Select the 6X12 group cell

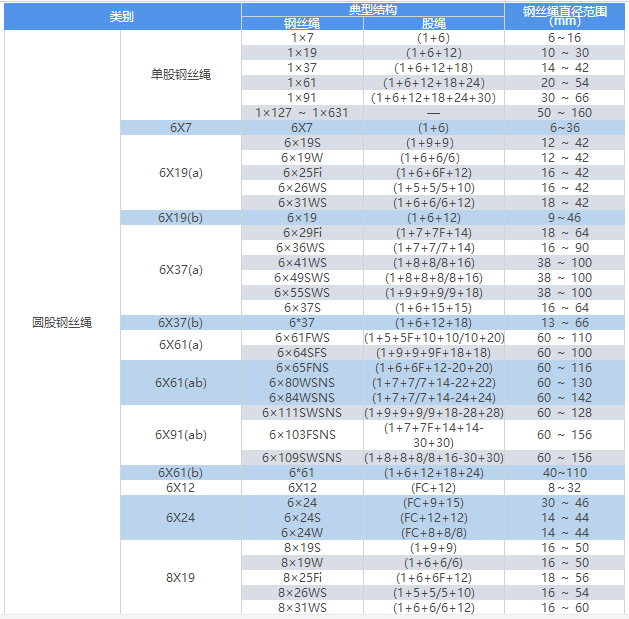(x=181, y=487)
